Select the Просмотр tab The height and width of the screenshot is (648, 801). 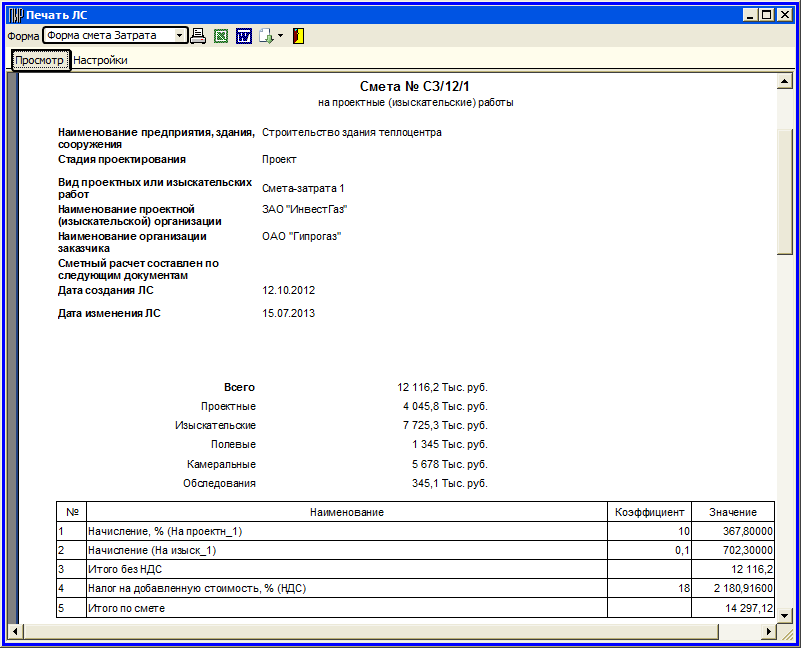(40, 60)
